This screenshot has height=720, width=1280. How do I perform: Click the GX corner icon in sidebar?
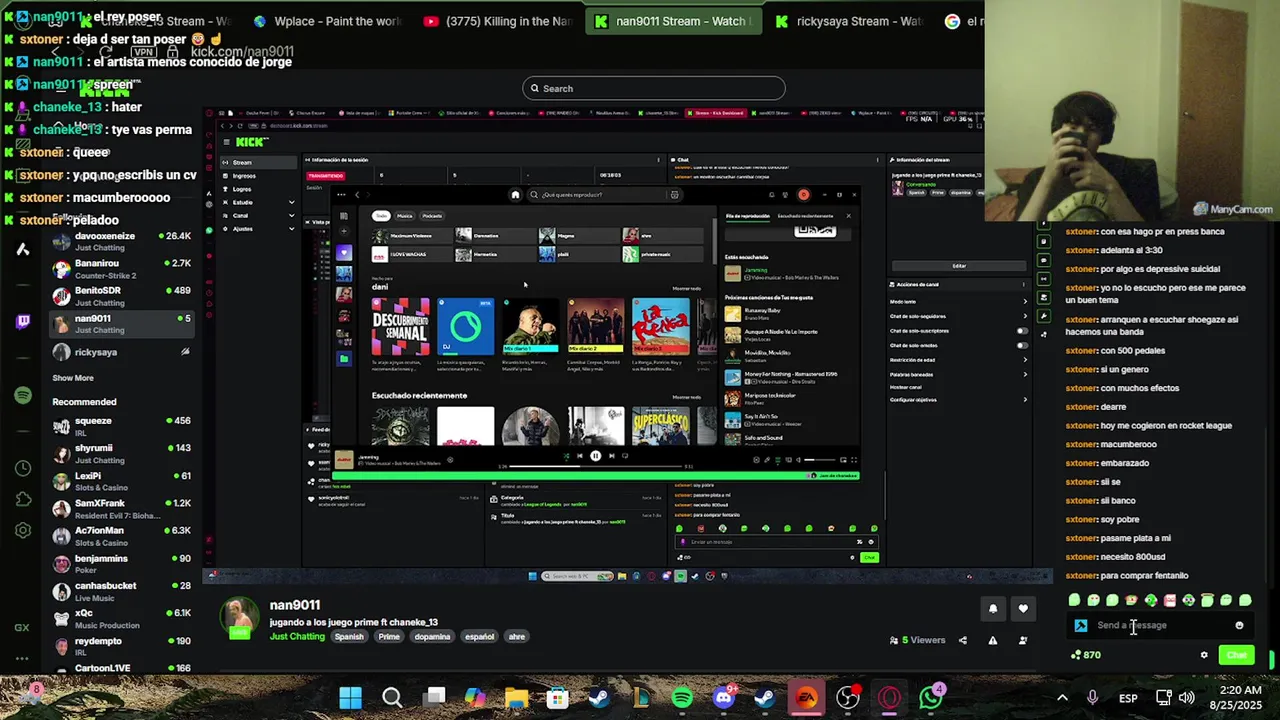(22, 628)
